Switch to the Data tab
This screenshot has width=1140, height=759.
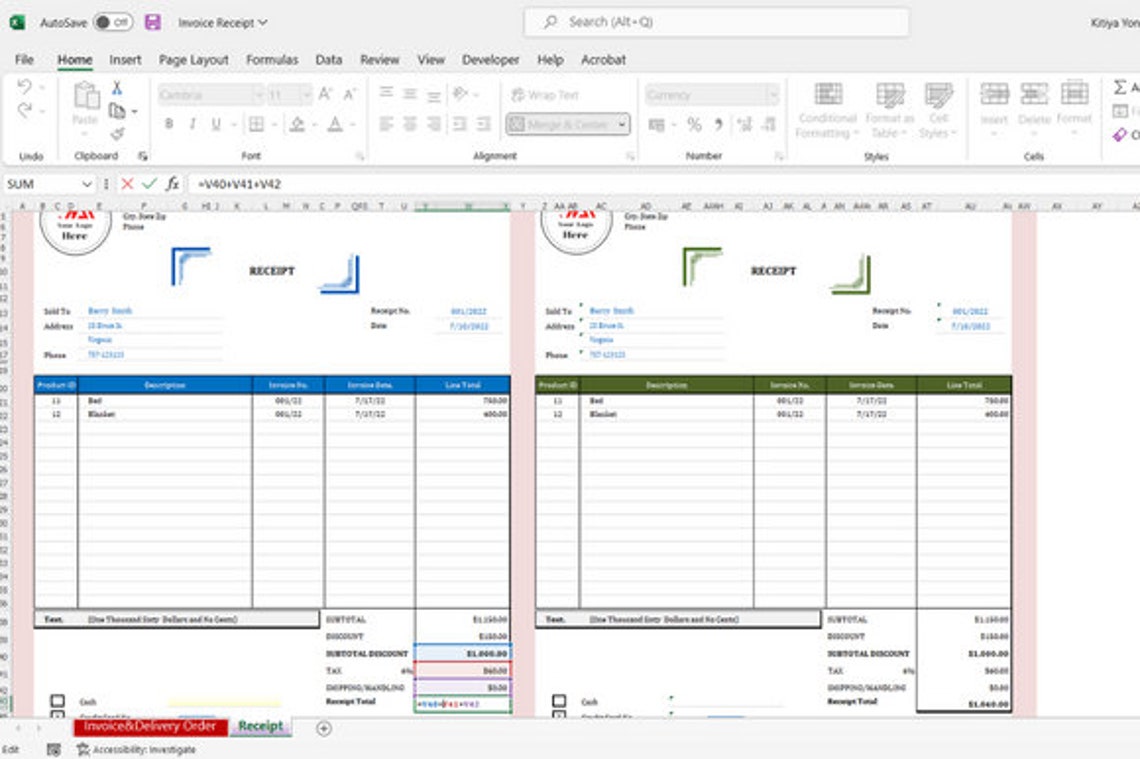329,60
